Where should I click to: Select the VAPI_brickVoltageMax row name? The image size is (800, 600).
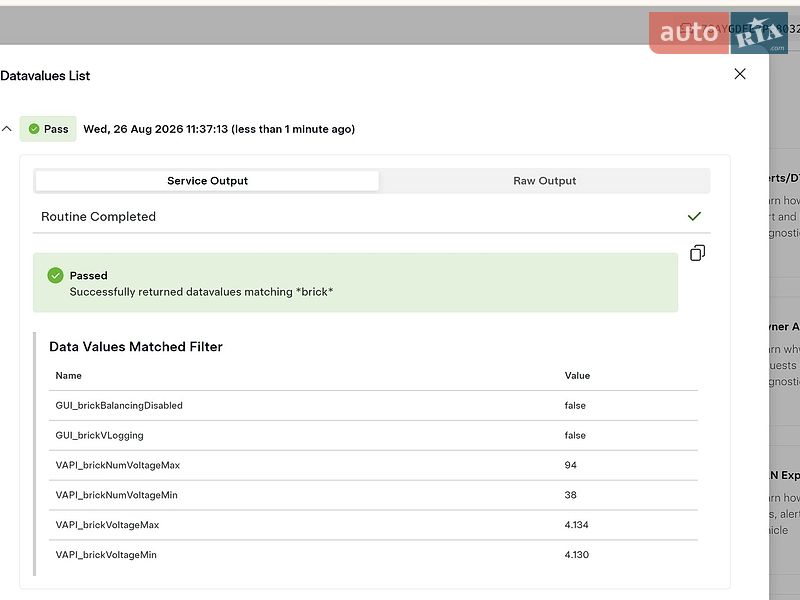(107, 525)
